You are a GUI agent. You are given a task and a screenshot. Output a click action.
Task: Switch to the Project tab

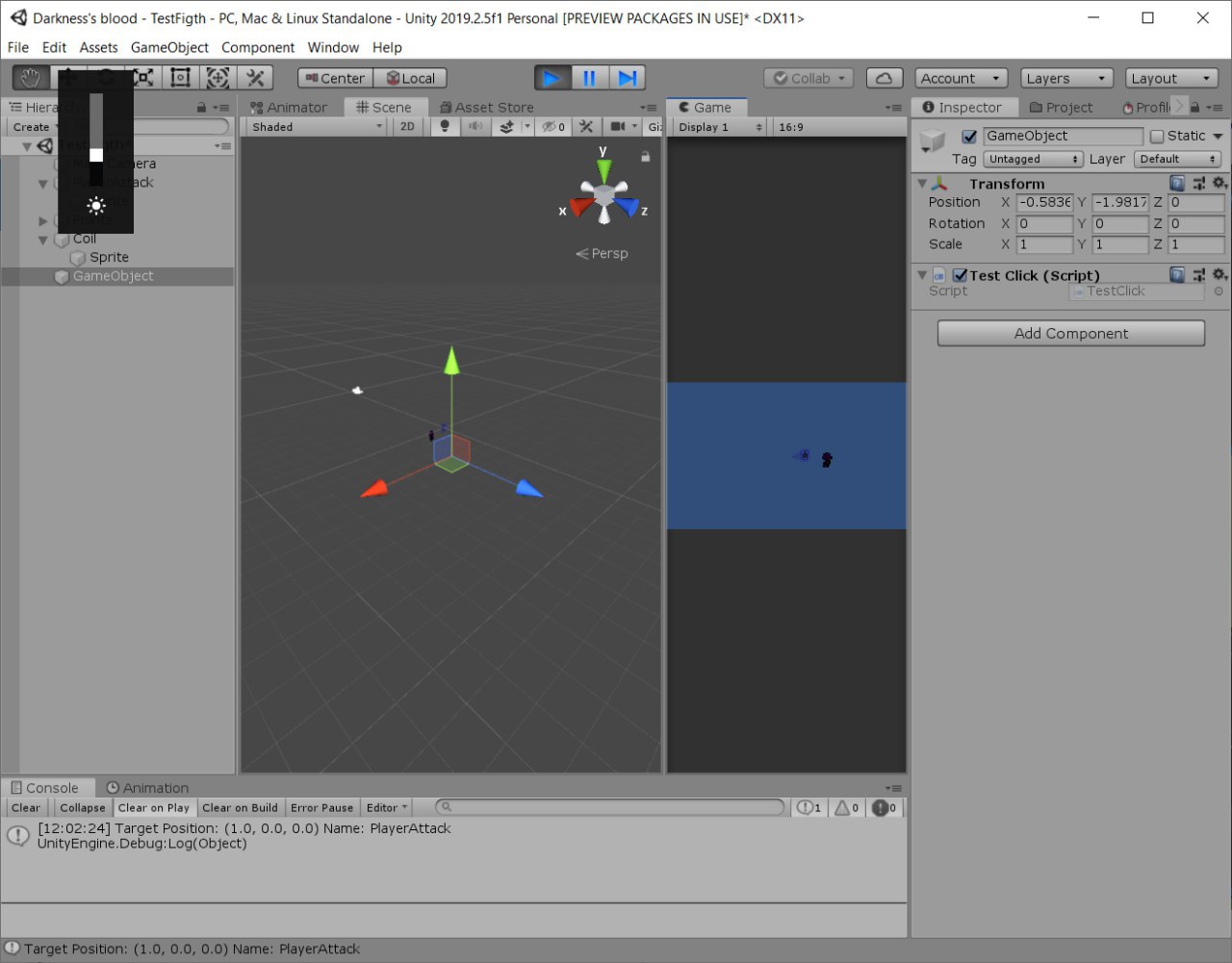click(1061, 108)
